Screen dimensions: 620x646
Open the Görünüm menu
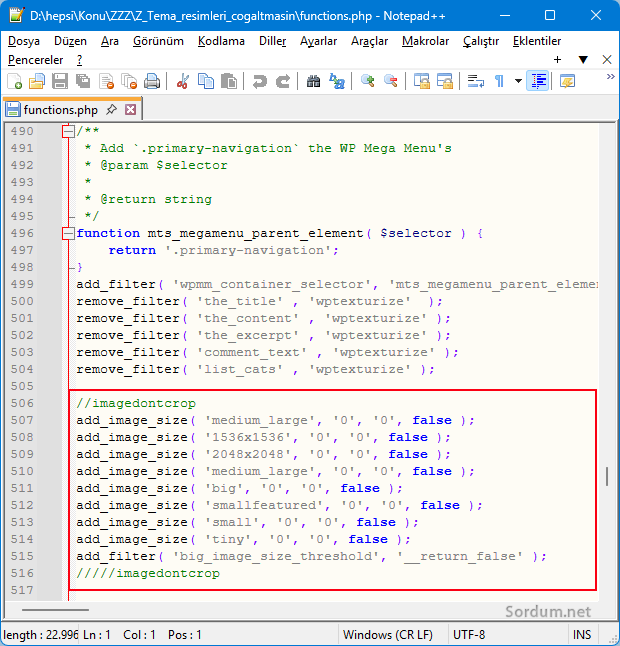point(158,41)
